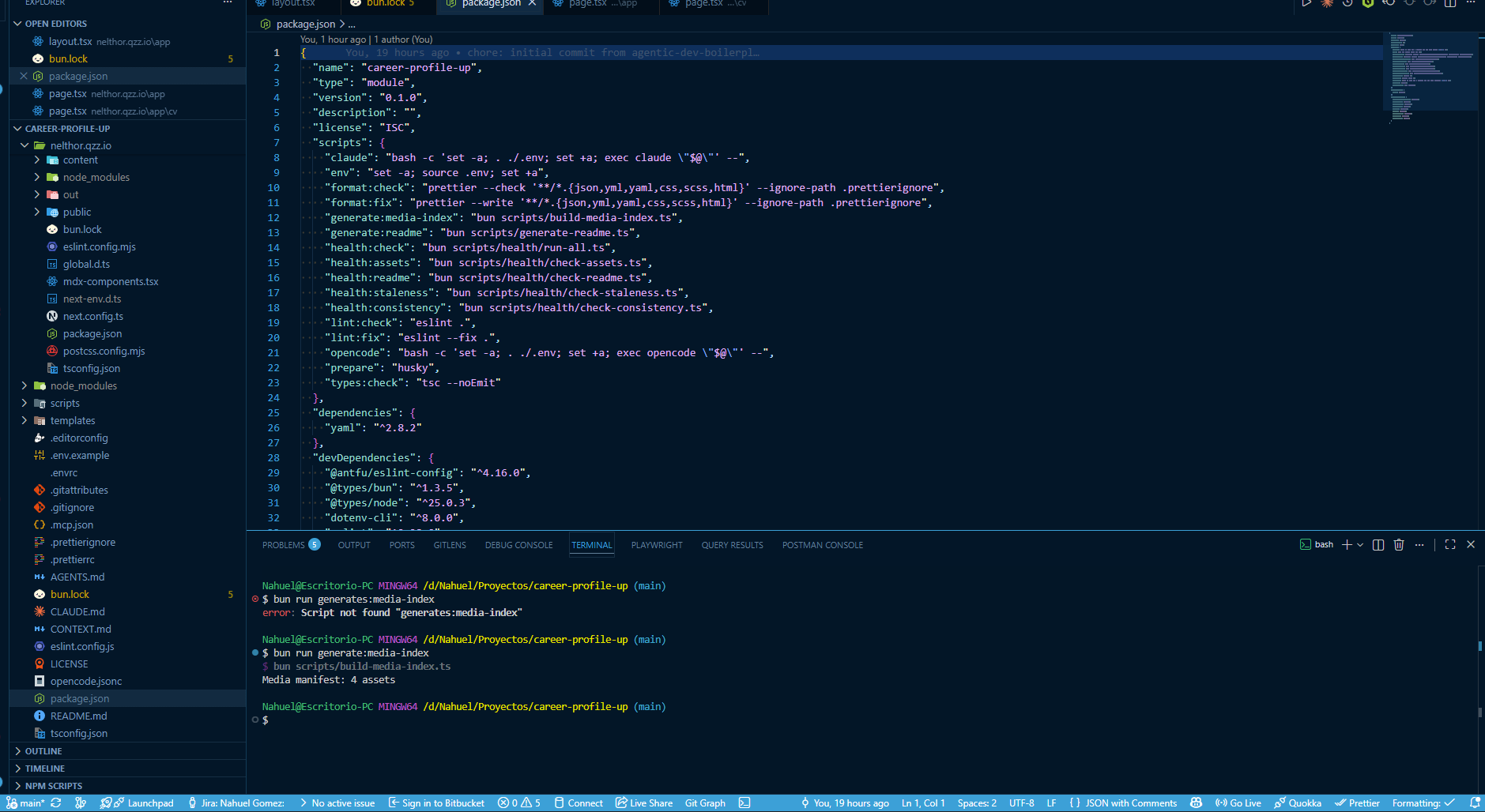Switch to the Output panel tab
The height and width of the screenshot is (812, 1485).
[x=354, y=545]
